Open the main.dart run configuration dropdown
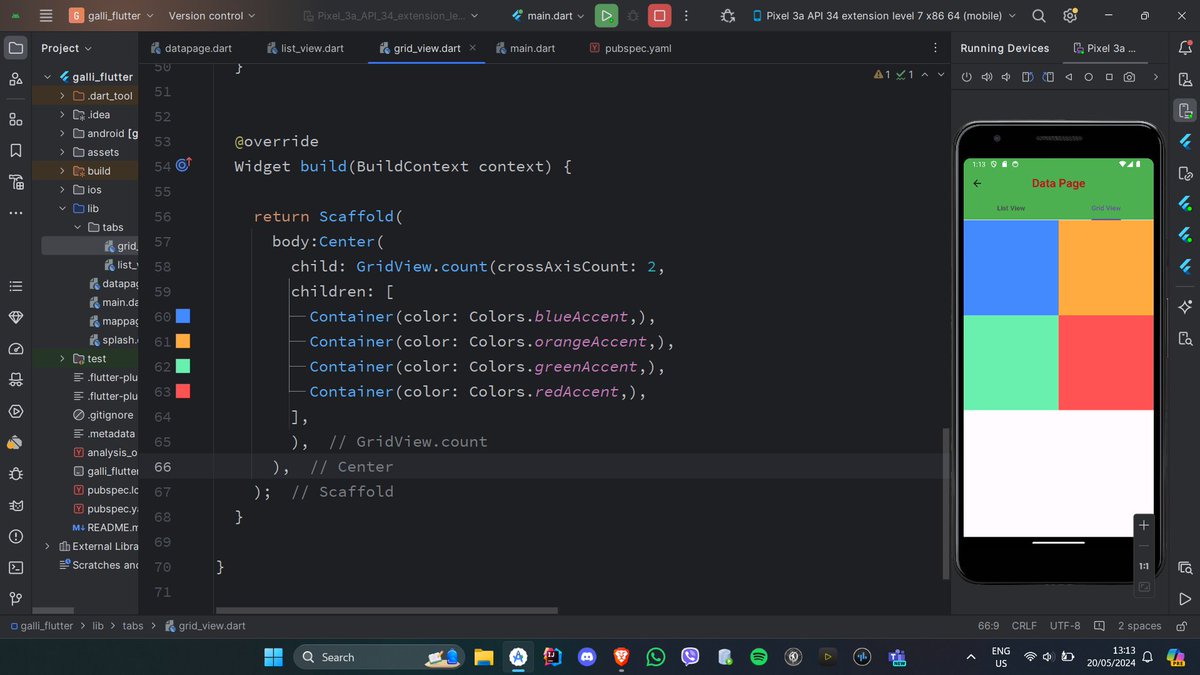The image size is (1200, 675). coord(547,16)
